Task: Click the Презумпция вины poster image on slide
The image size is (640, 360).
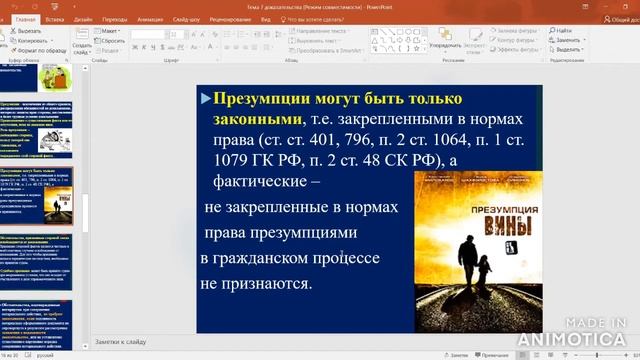Action: coord(478,252)
